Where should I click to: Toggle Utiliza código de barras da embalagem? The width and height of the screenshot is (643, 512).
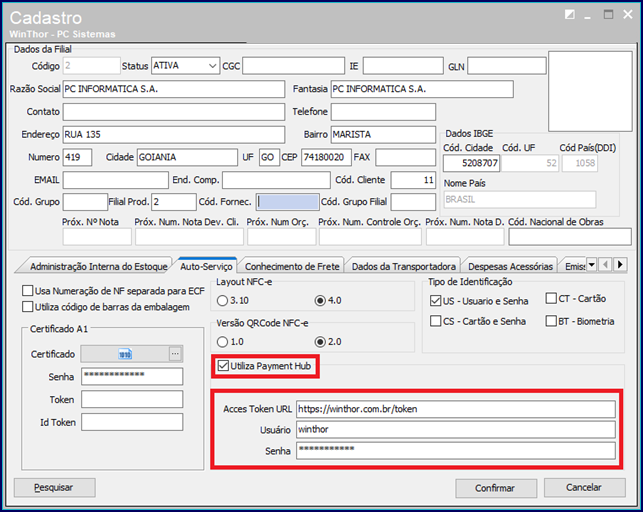click(x=27, y=307)
